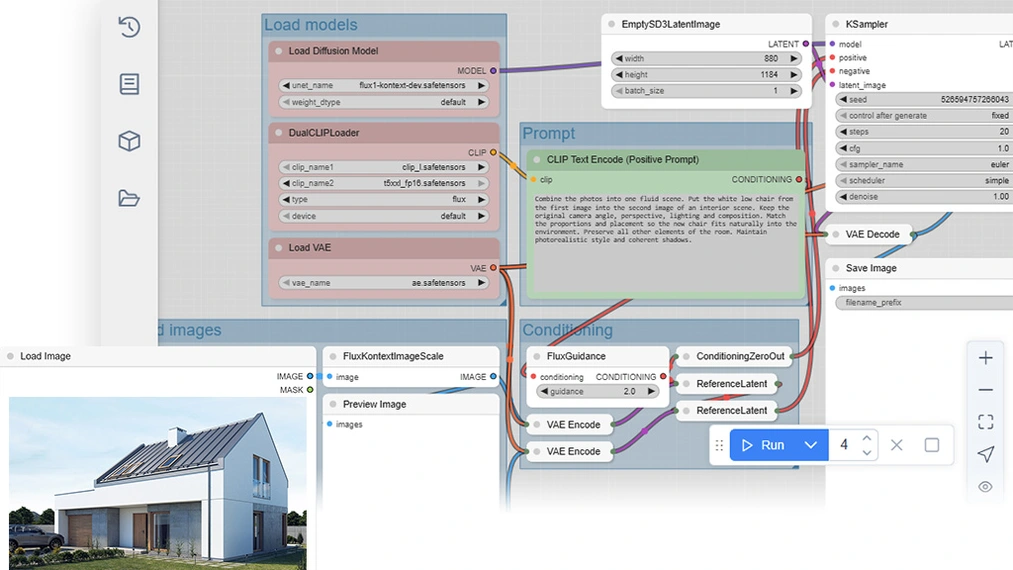The image size is (1013, 570).
Task: Click the fit view icon
Action: [985, 422]
